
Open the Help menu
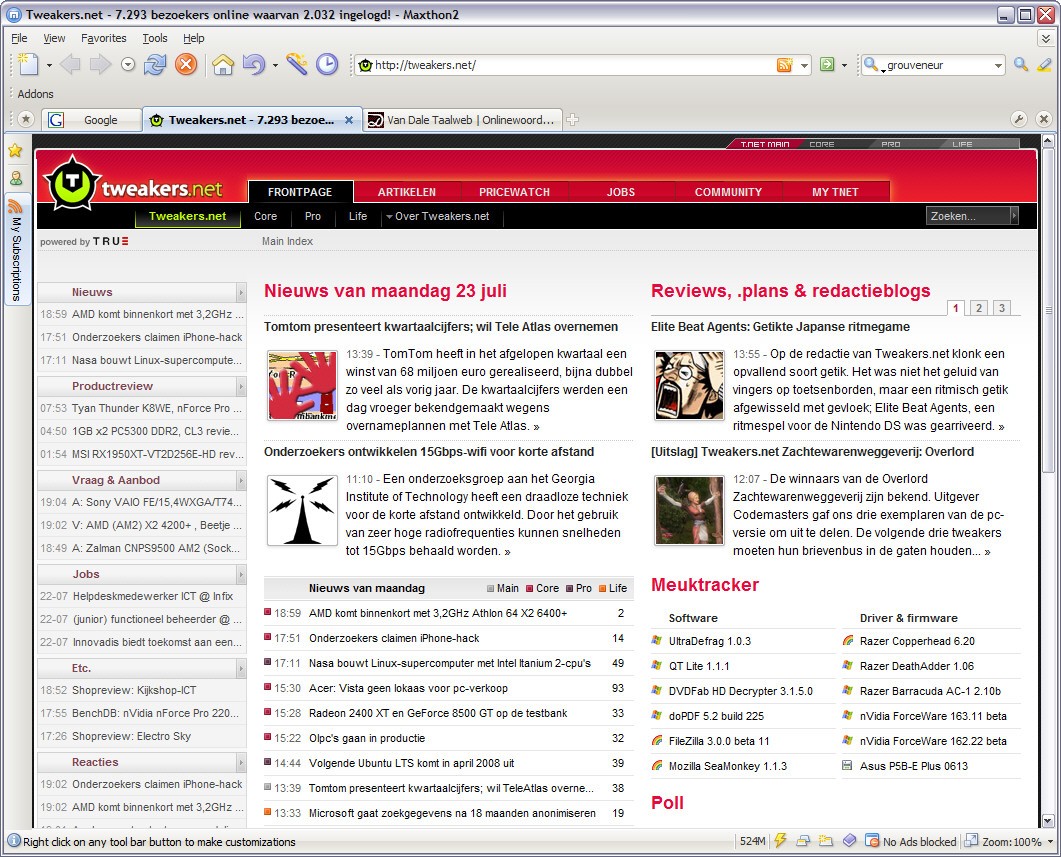tap(194, 38)
